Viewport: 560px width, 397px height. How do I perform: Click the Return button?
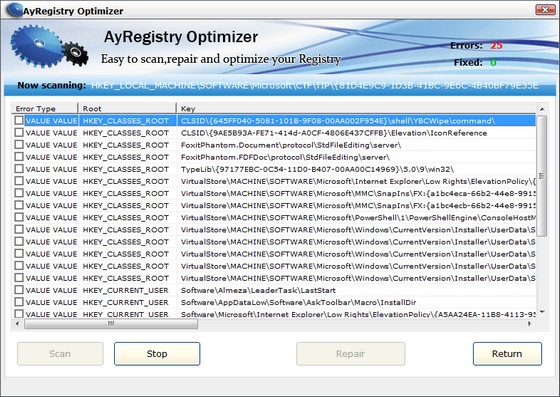pos(507,353)
